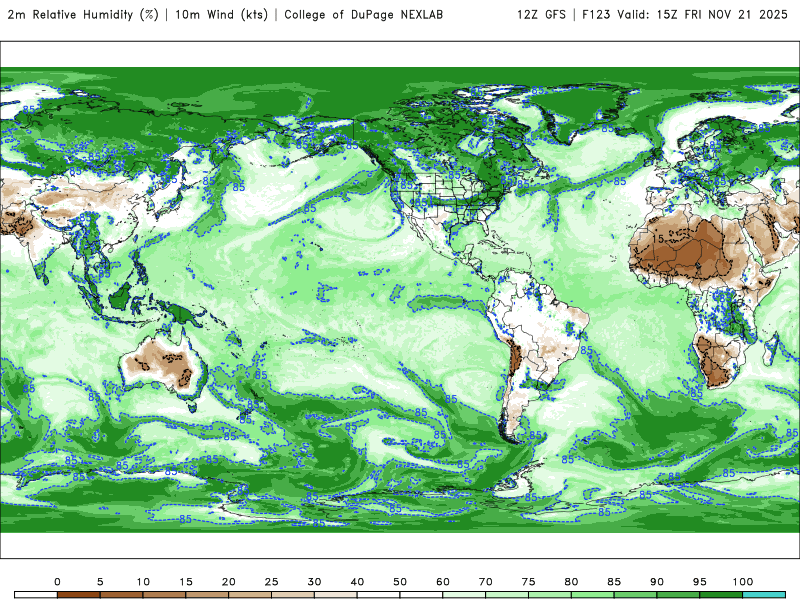Click the legend label "100"
The width and height of the screenshot is (800, 600).
(x=743, y=582)
